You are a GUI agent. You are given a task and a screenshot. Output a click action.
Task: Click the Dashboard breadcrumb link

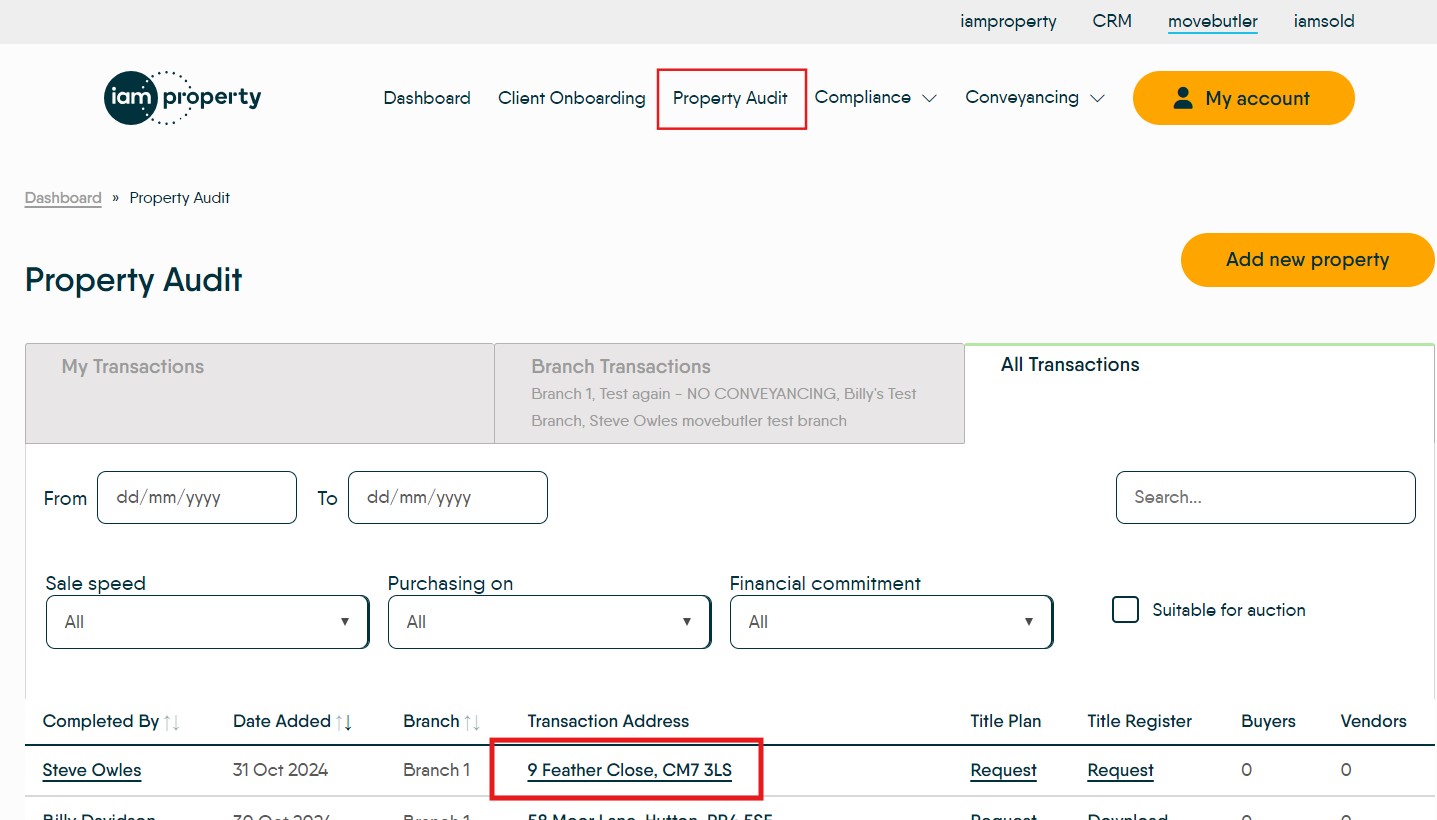coord(63,198)
